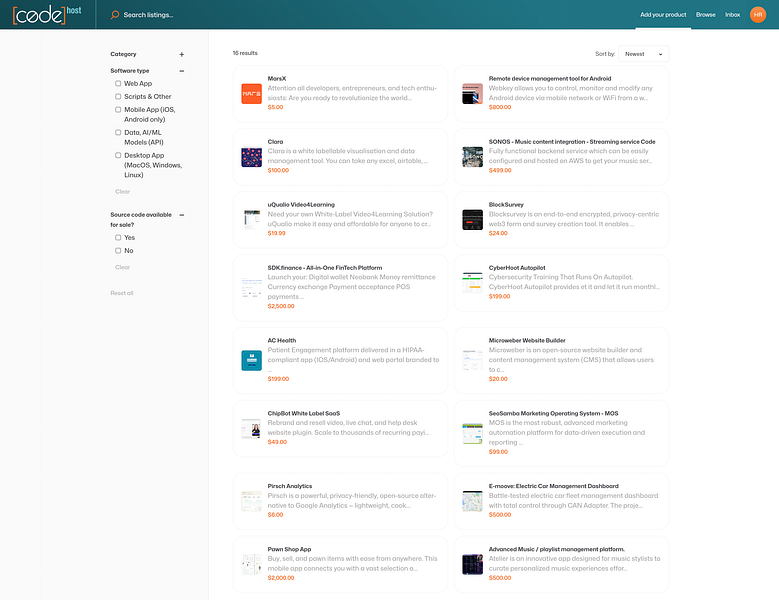Open the CyberHoot Autopilot thumbnail
Viewport: 779px width, 600px height.
[x=472, y=283]
